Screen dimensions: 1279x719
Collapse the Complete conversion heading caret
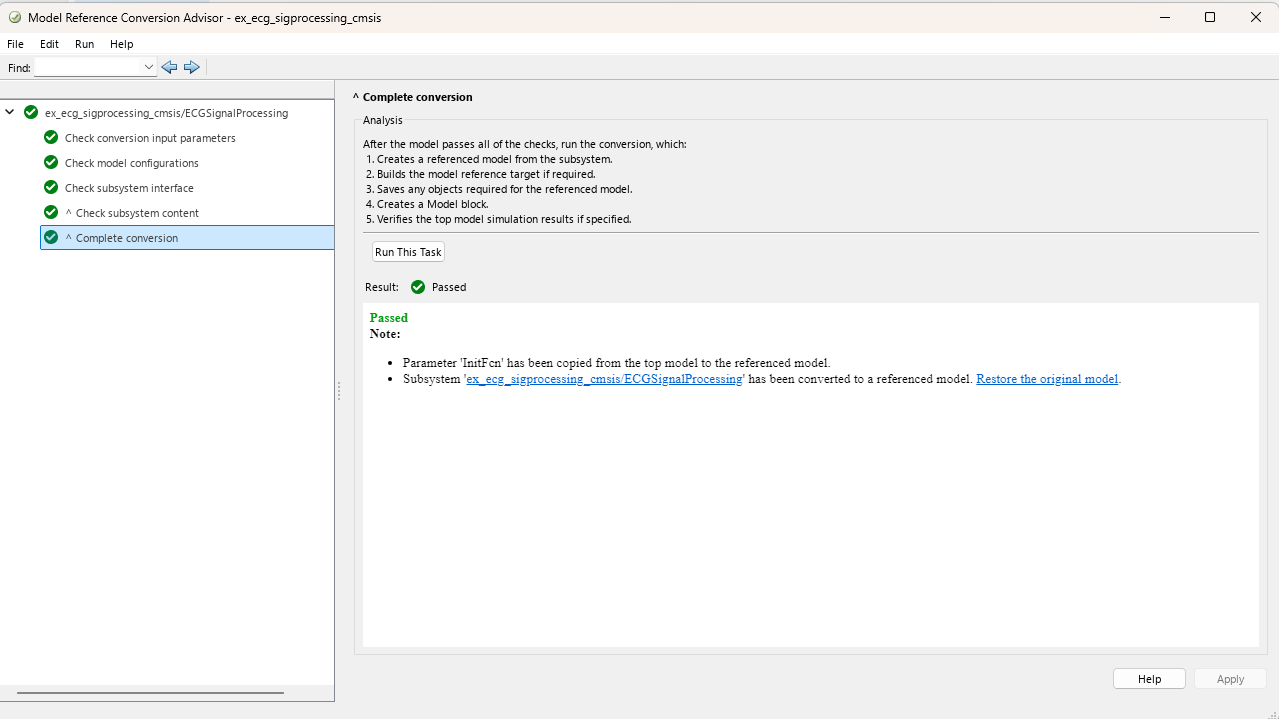(356, 97)
